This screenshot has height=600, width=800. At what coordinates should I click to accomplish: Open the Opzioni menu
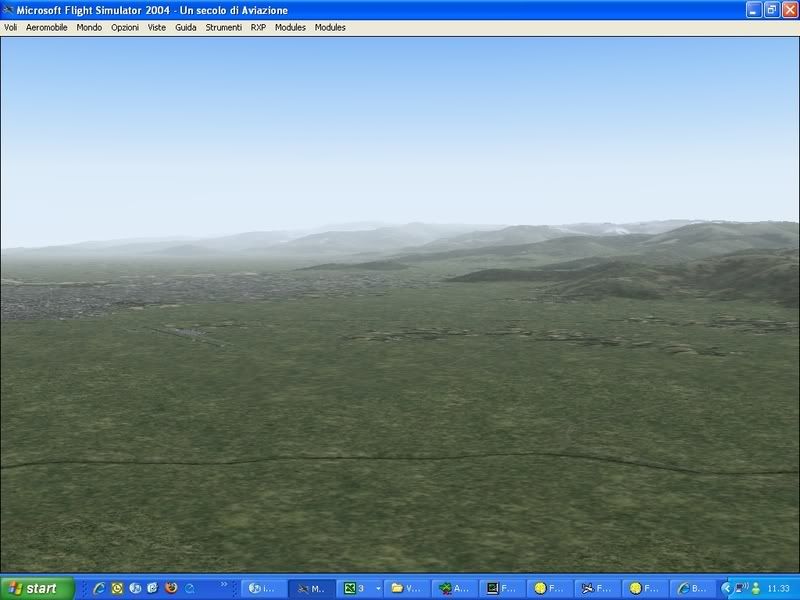(x=125, y=28)
